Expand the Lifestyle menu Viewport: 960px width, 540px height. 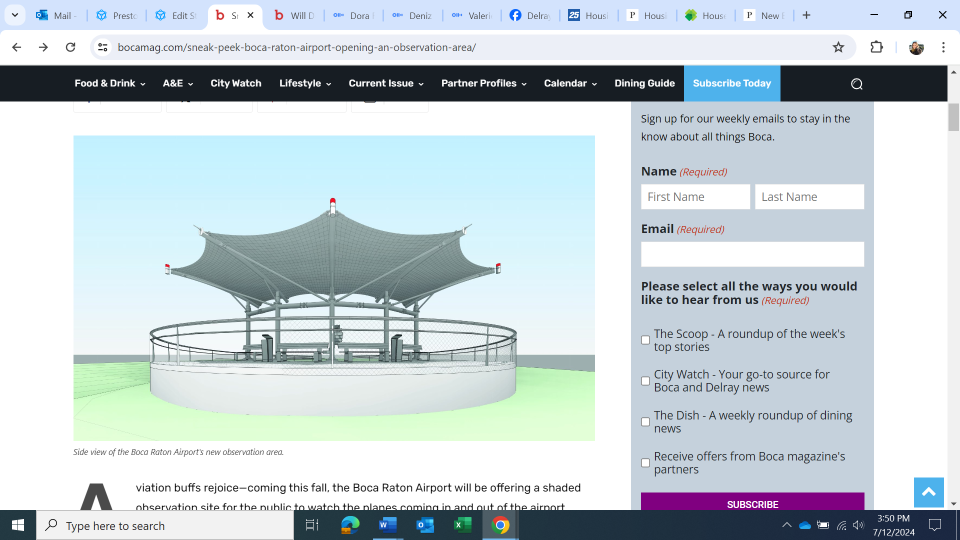point(305,83)
